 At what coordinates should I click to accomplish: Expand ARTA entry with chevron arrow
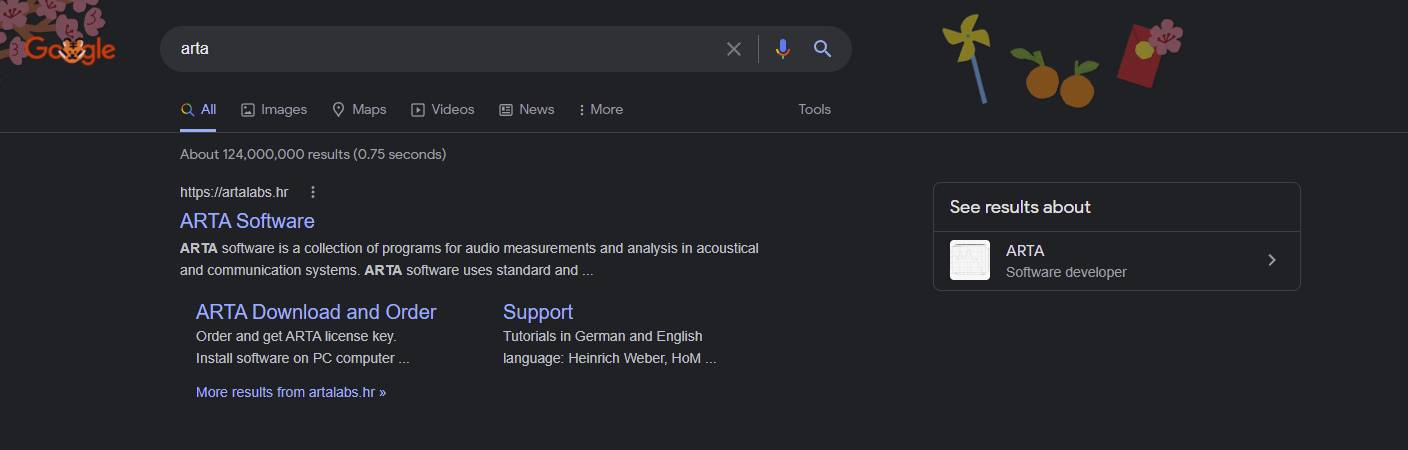pyautogui.click(x=1272, y=260)
